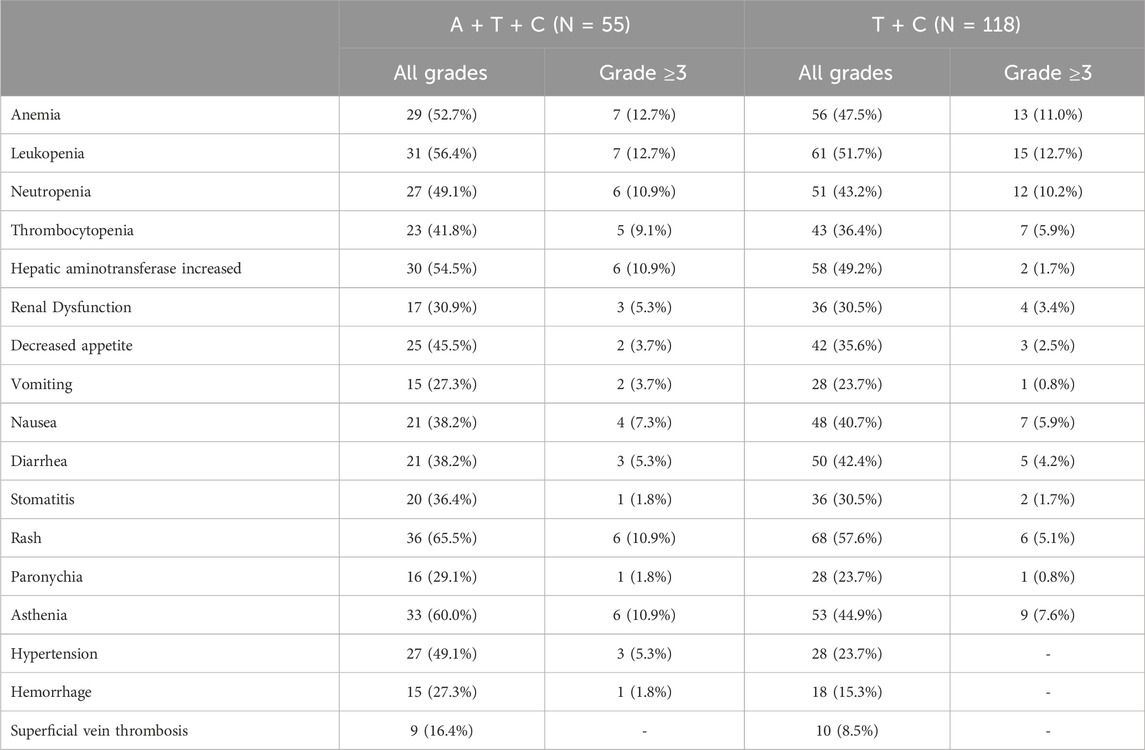This screenshot has height=750, width=1145.
Task: Click the Neutropenia row label
Action: (48, 192)
